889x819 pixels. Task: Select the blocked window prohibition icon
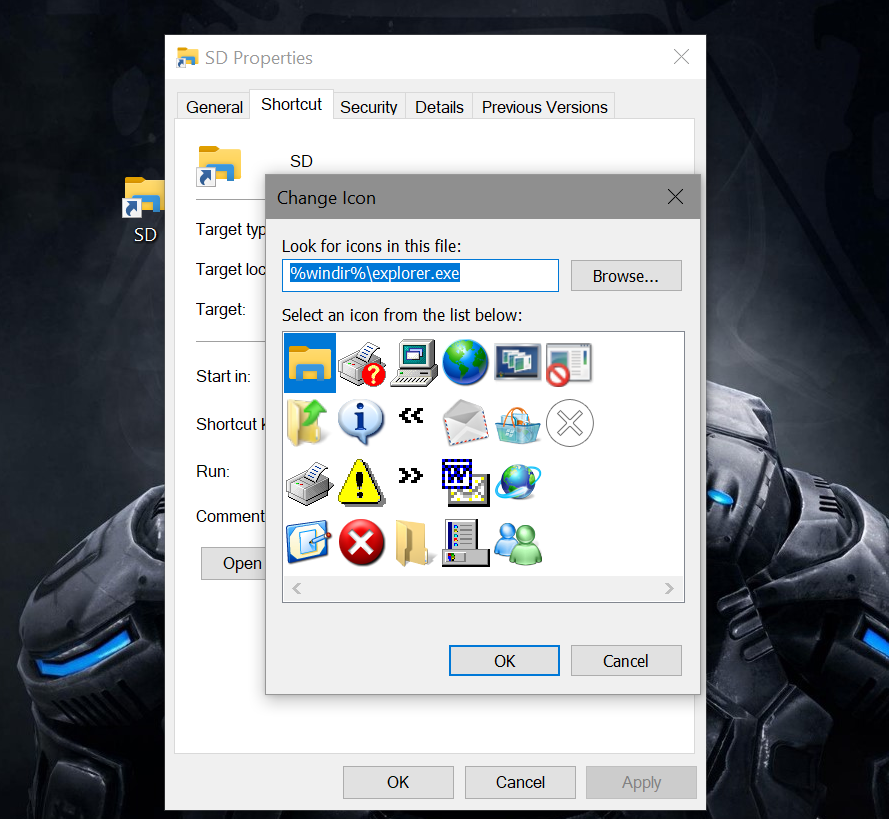[569, 364]
